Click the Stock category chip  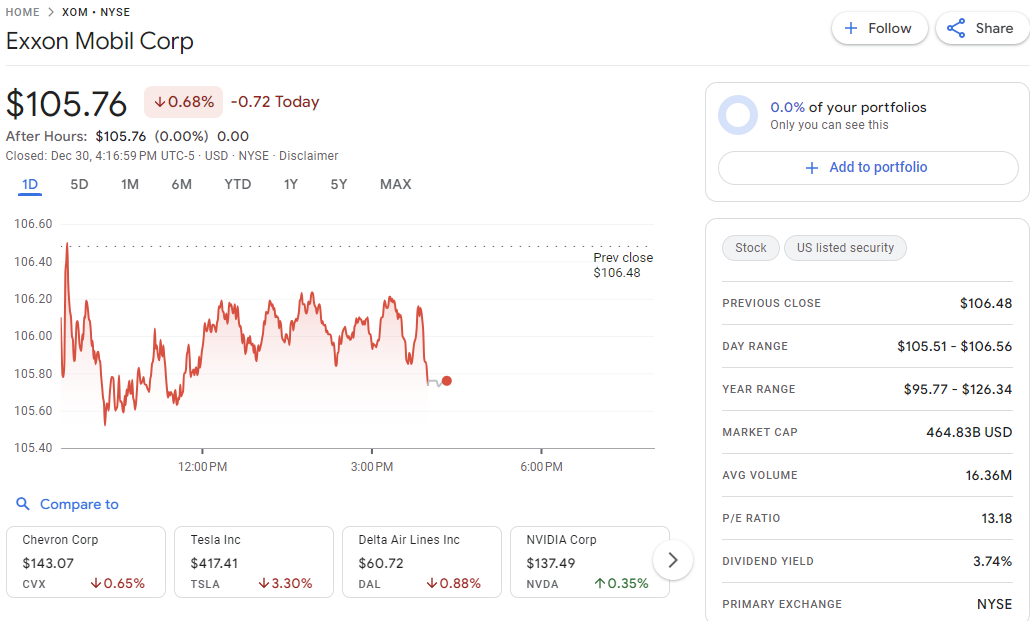(751, 248)
